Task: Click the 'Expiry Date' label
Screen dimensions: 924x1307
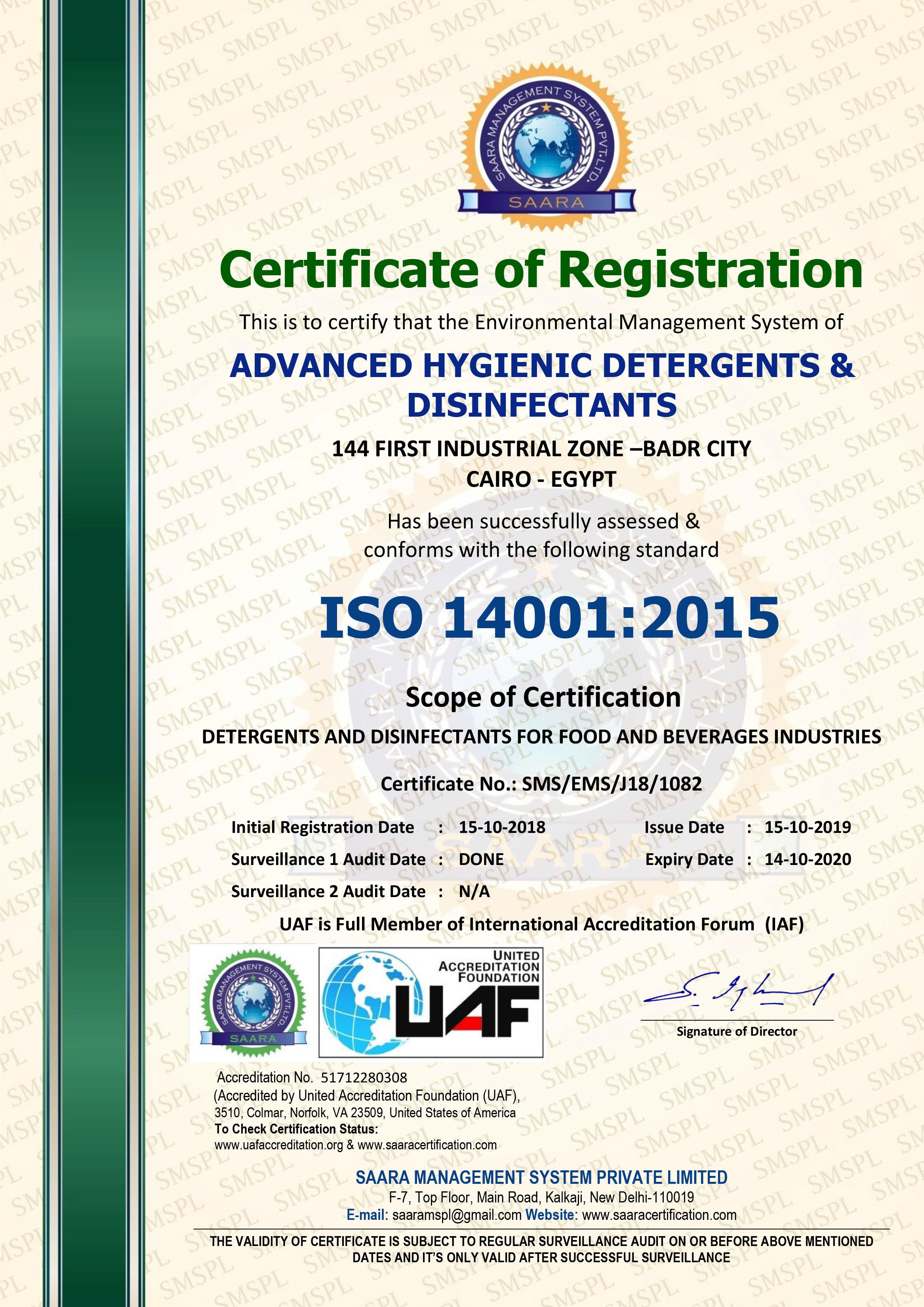Action: pyautogui.click(x=689, y=859)
